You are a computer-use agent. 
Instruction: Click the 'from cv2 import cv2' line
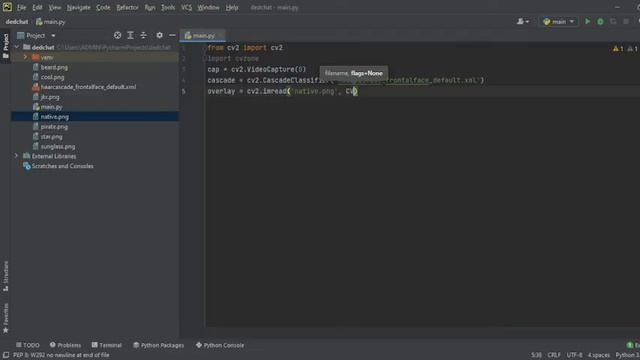coord(245,48)
